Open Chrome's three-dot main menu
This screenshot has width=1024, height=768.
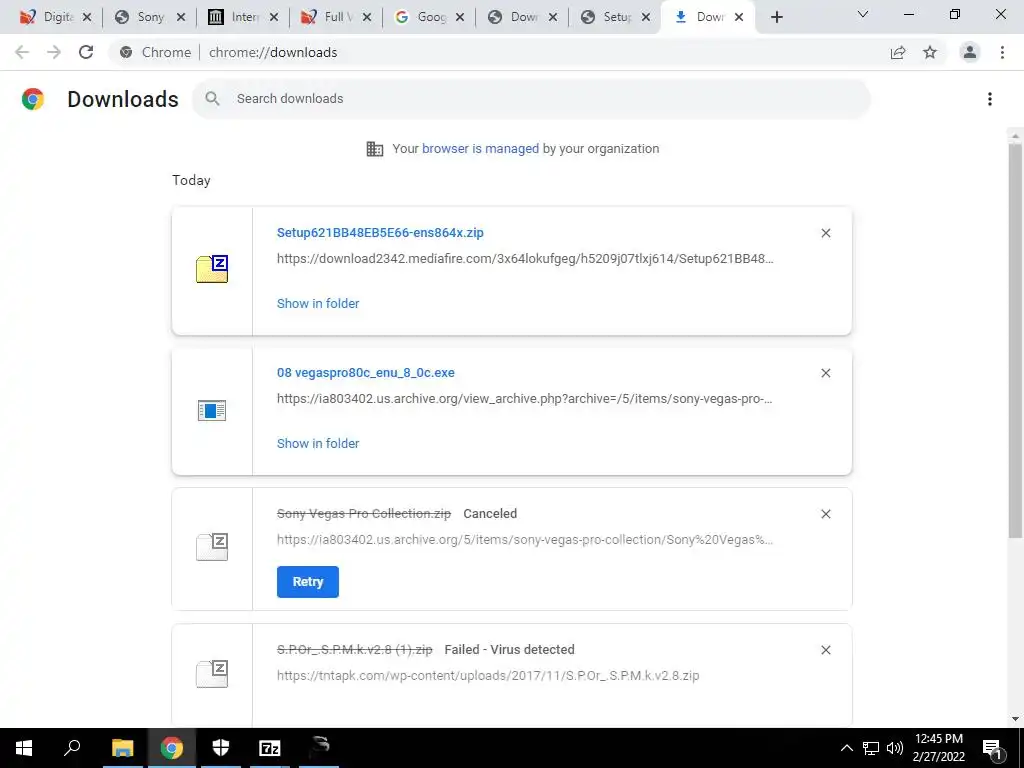click(1002, 52)
